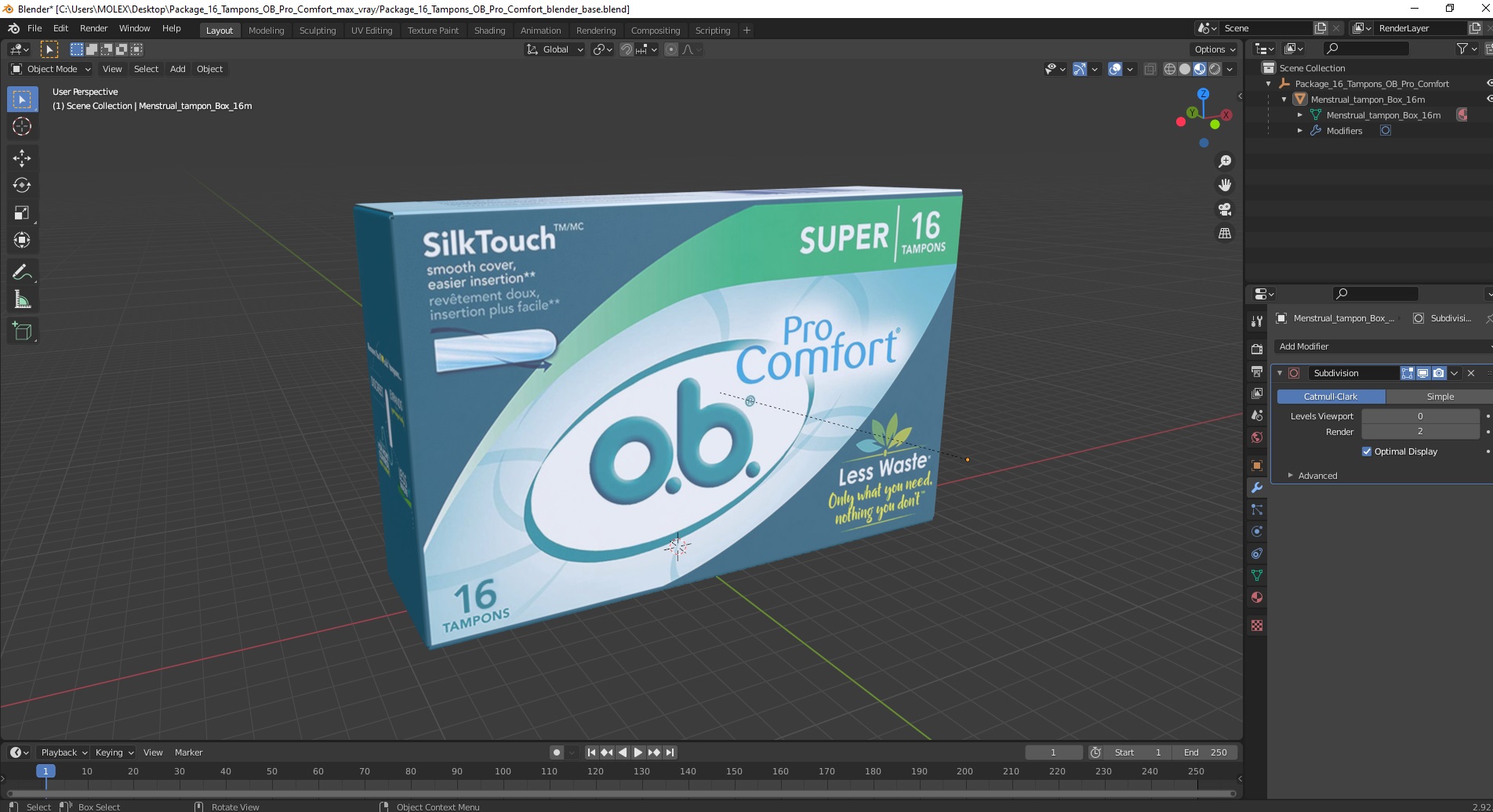Activate the Transform tool

22,241
